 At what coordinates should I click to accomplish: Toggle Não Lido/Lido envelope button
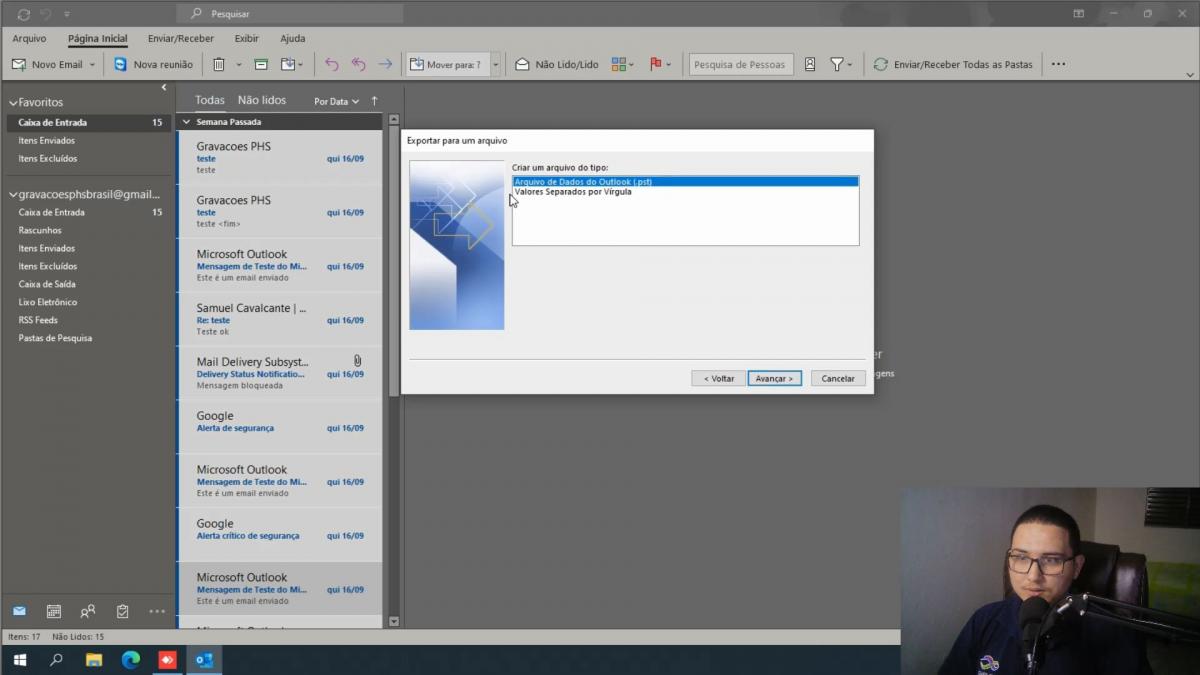[556, 64]
